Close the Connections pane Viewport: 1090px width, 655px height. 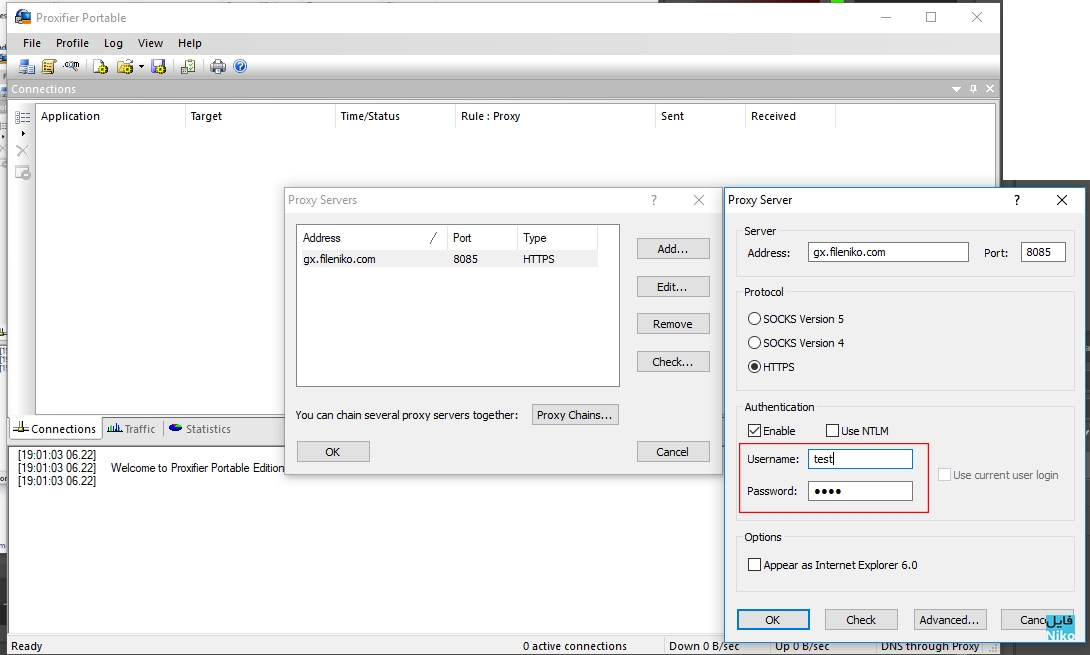pyautogui.click(x=990, y=89)
